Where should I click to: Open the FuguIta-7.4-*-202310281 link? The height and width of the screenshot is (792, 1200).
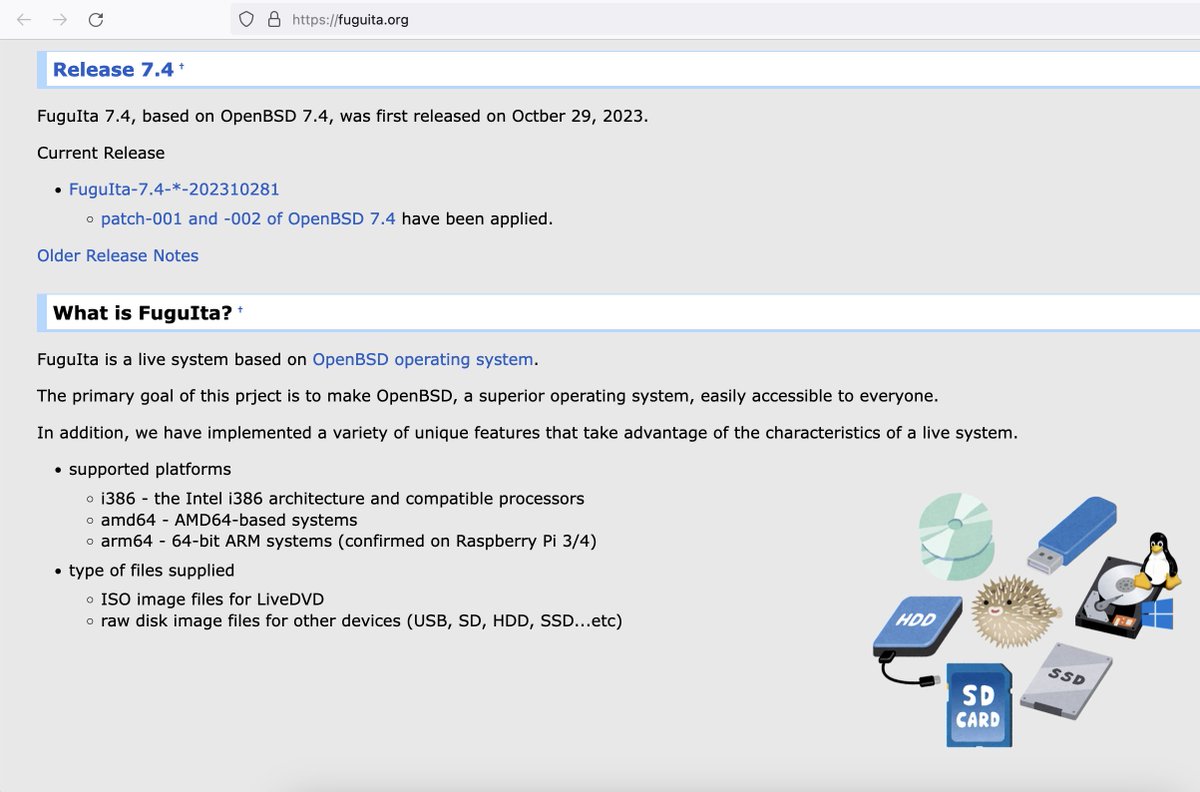(174, 189)
